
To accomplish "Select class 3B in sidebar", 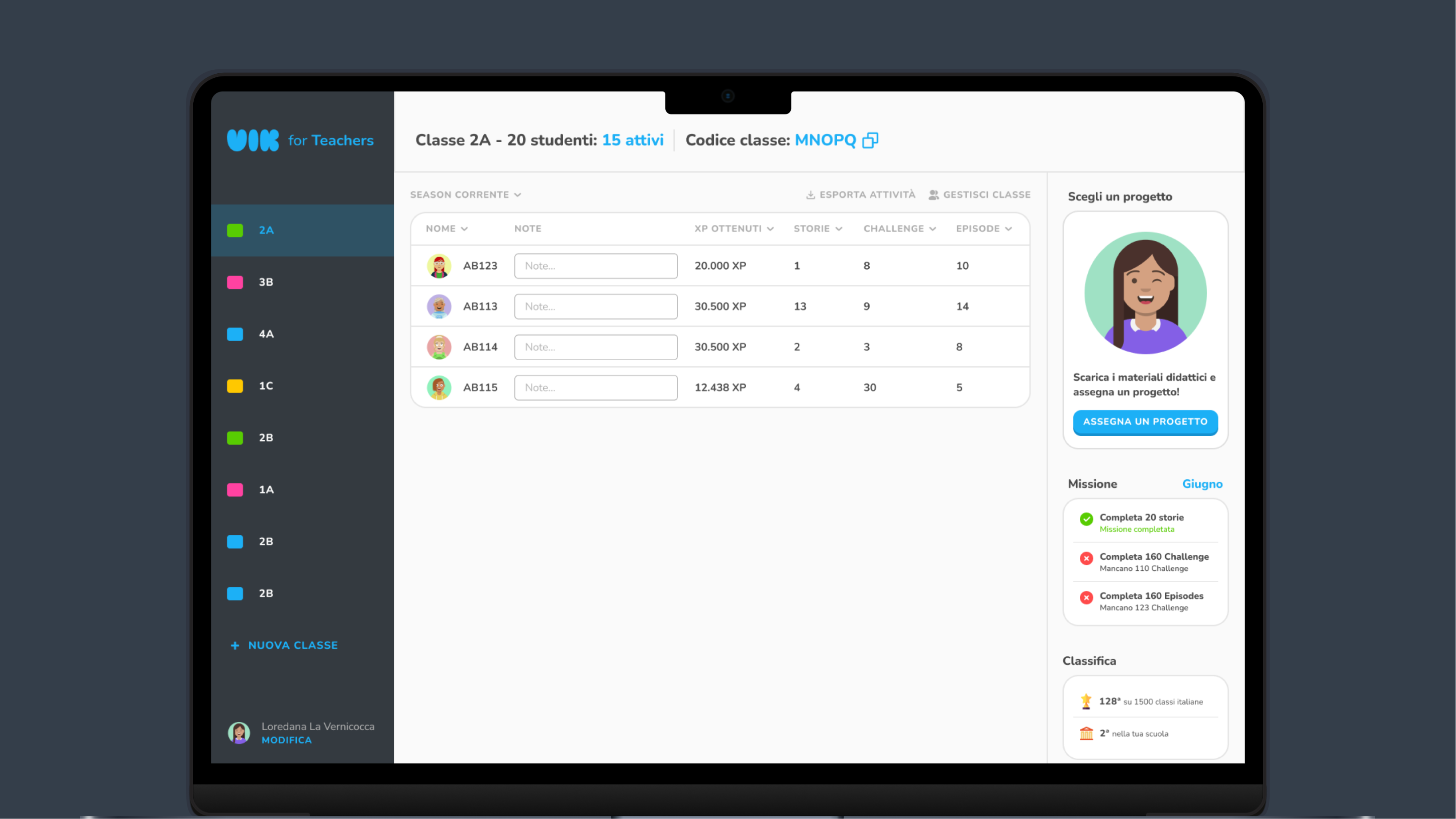I will (302, 282).
